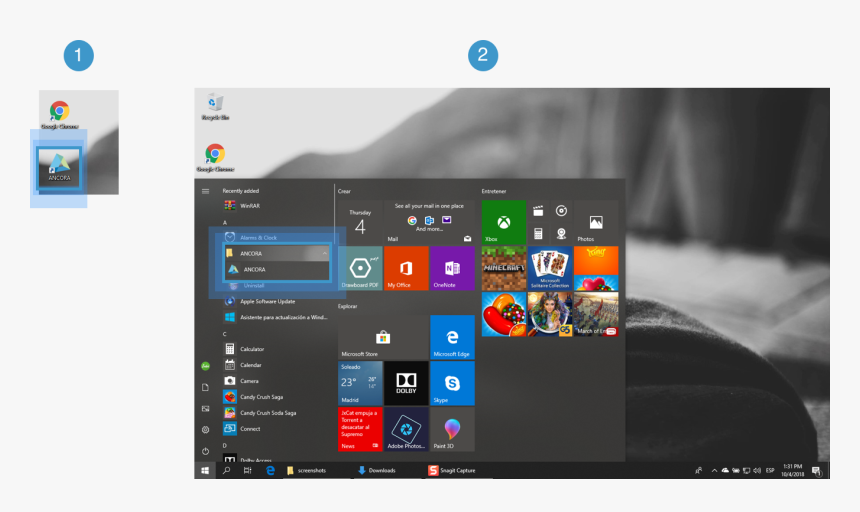860x512 pixels.
Task: Open Pictures from the Start sidebar
Action: click(205, 408)
